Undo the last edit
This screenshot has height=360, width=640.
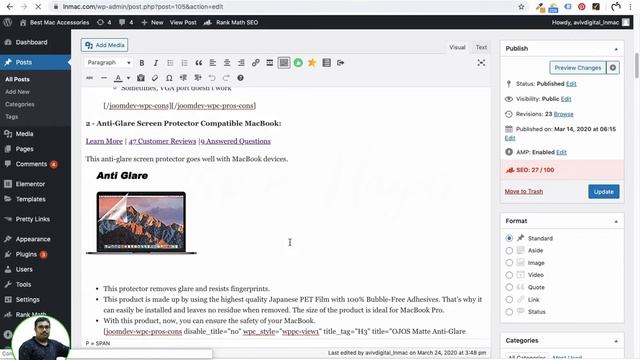pos(212,78)
